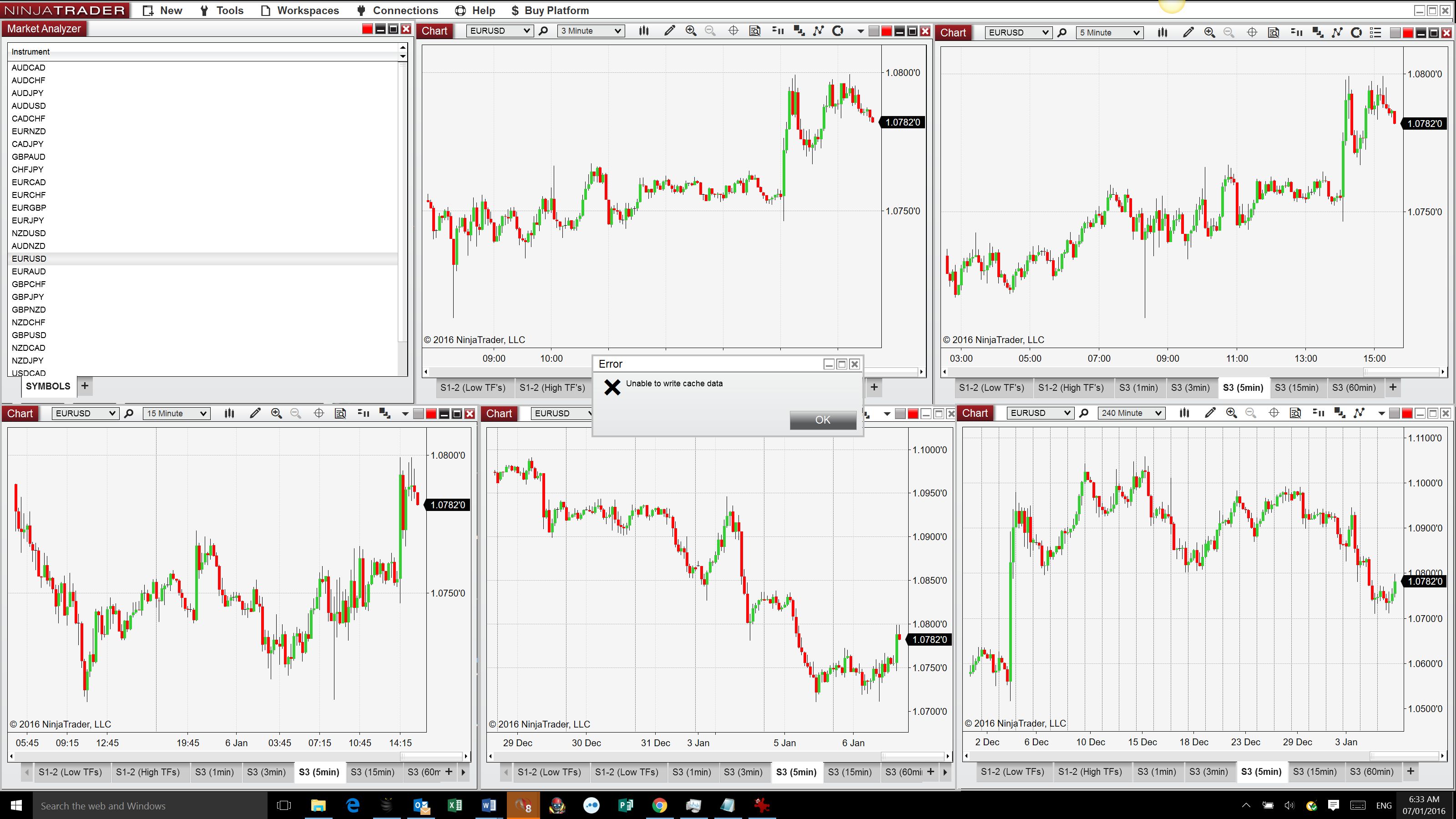Image resolution: width=1456 pixels, height=819 pixels.
Task: Select the drawing pencil tool in 3 Minute chart
Action: [x=669, y=31]
